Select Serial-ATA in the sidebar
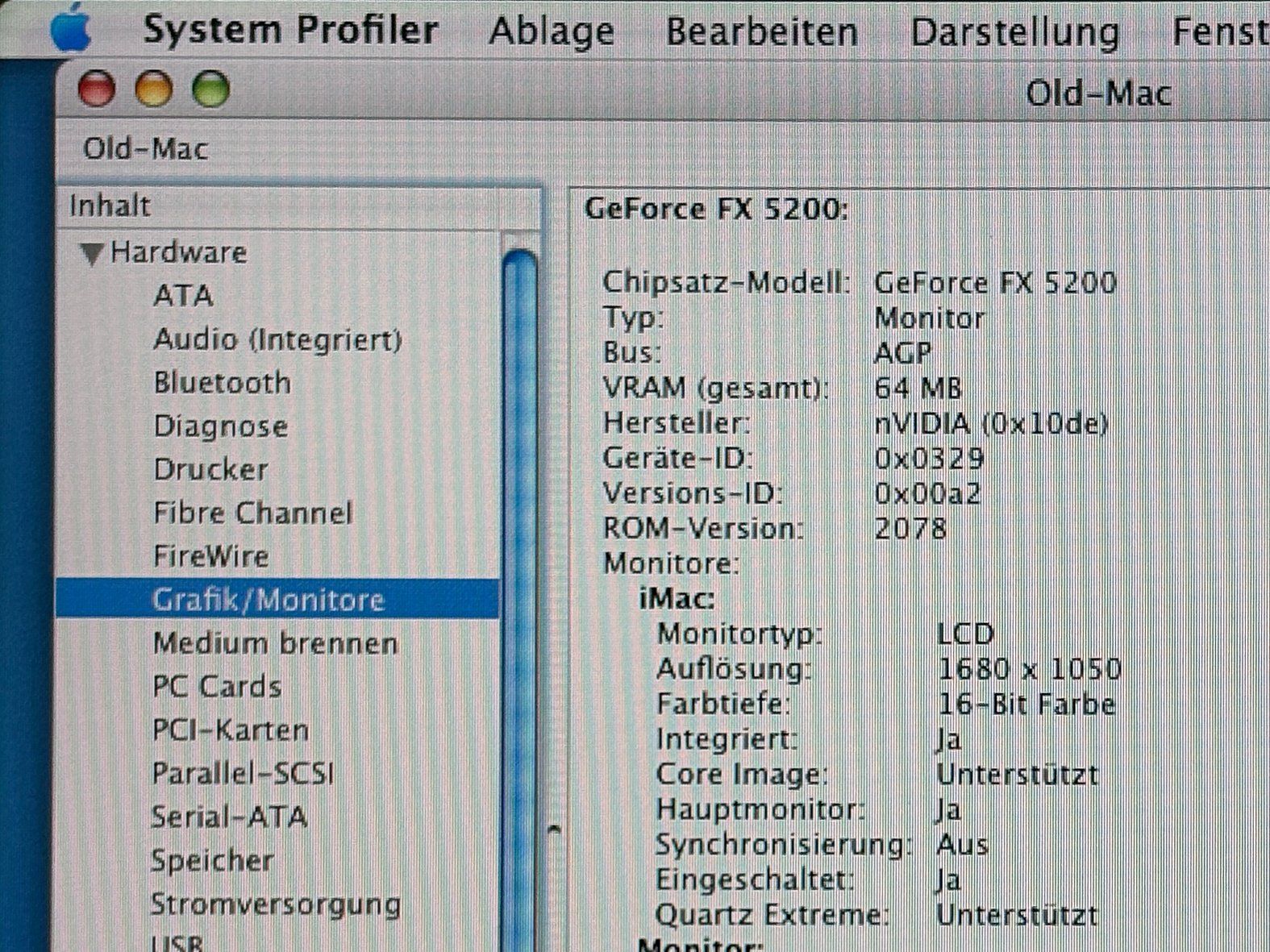 pyautogui.click(x=230, y=817)
